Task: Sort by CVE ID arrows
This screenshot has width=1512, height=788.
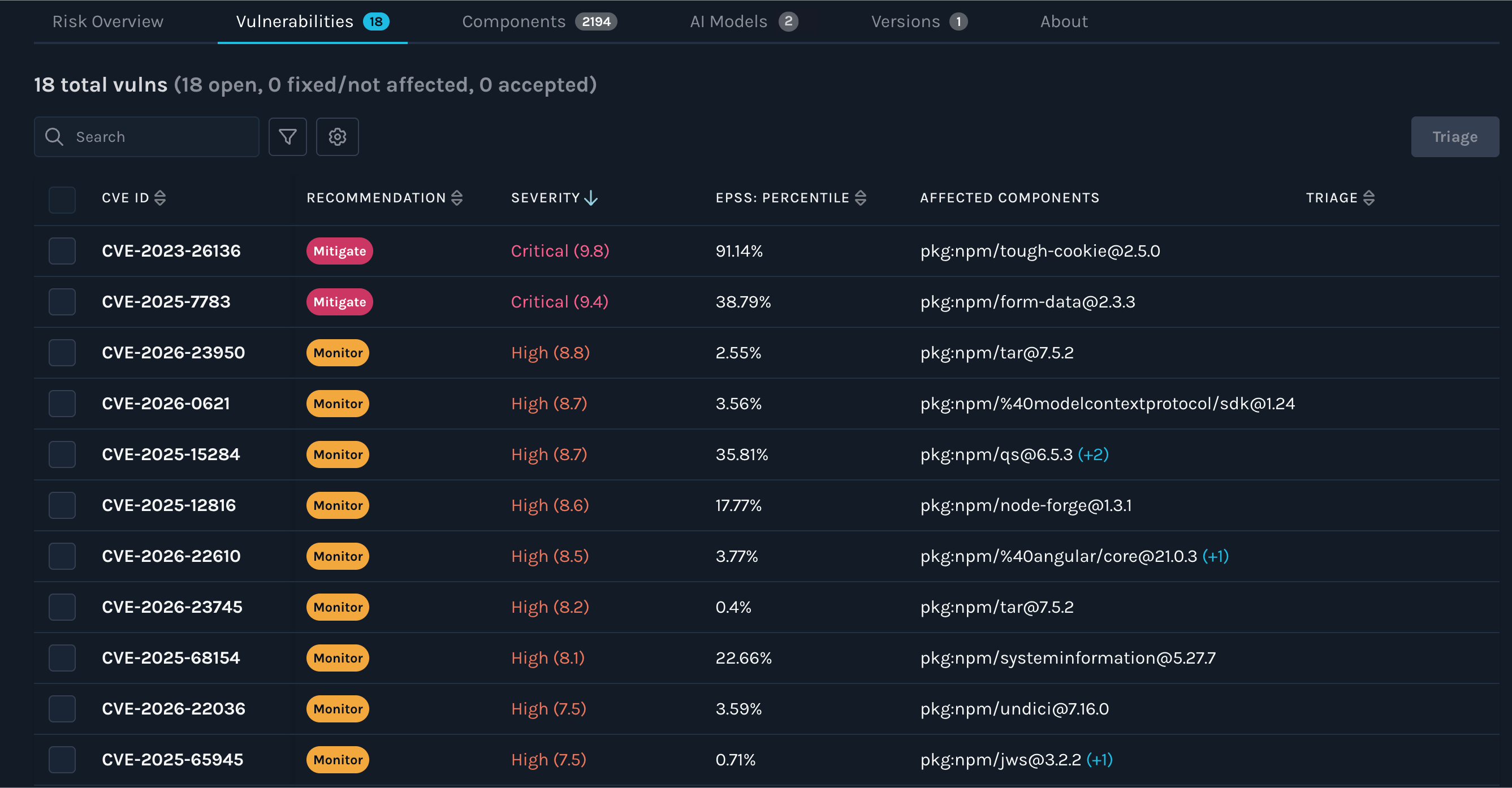Action: coord(159,198)
